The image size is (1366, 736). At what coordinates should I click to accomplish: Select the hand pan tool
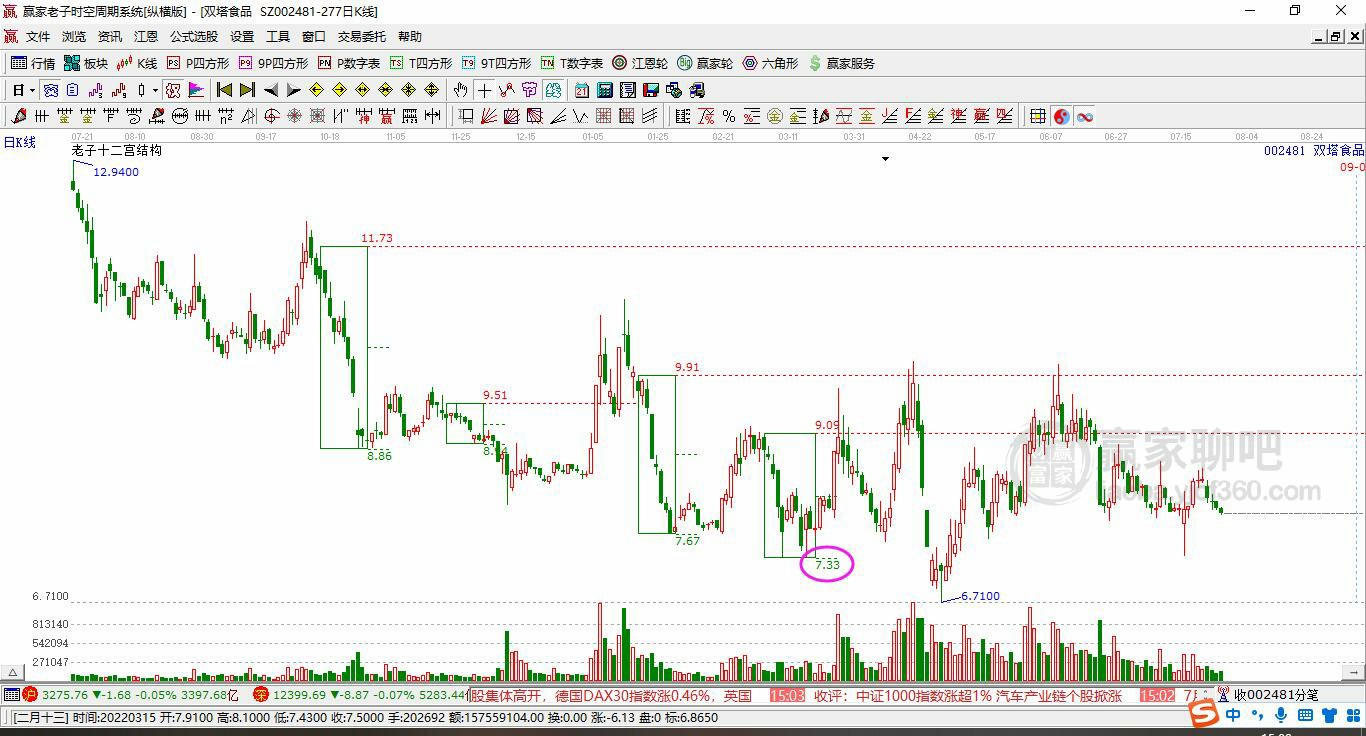click(x=460, y=90)
